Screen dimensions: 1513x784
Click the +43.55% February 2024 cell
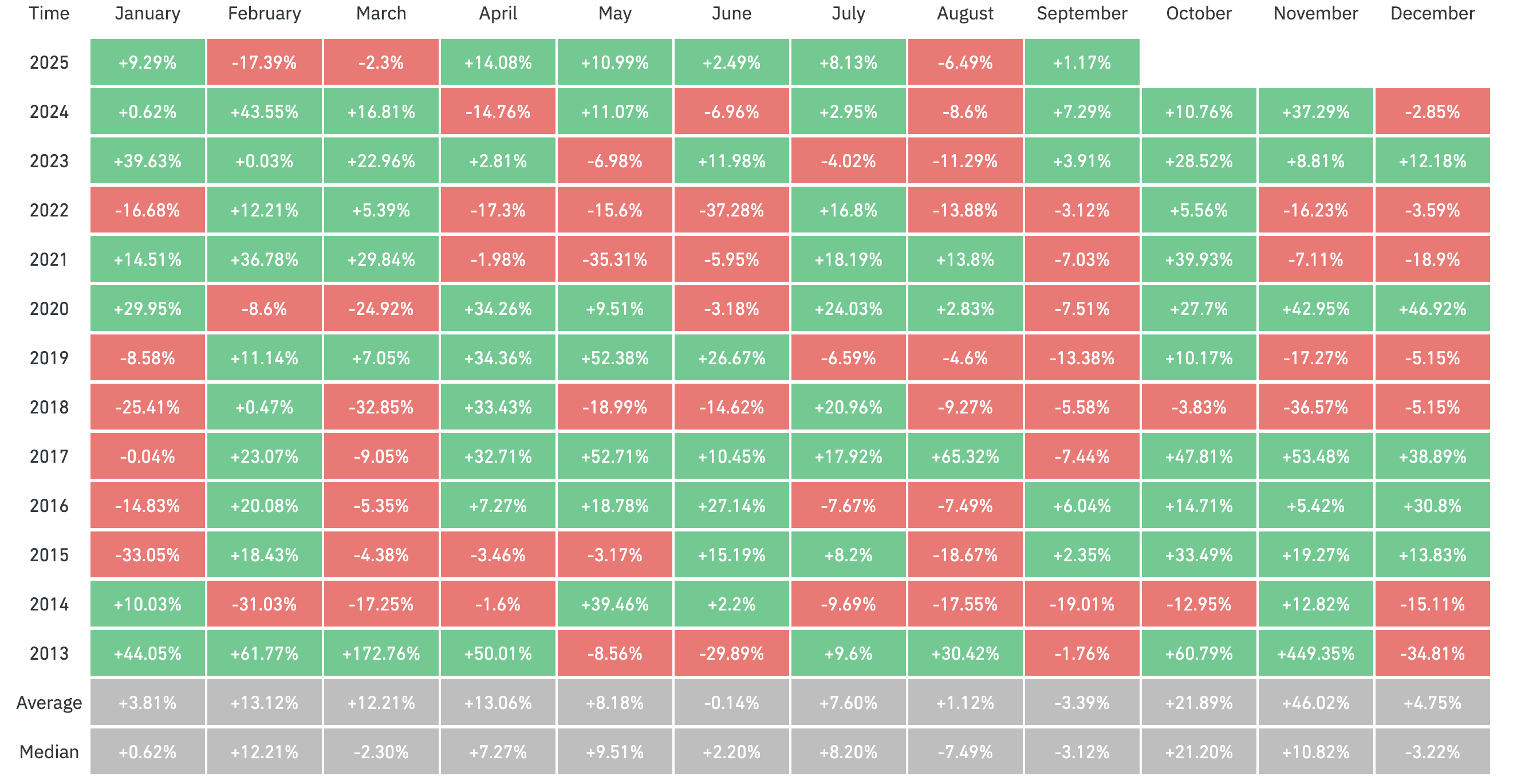[x=265, y=112]
